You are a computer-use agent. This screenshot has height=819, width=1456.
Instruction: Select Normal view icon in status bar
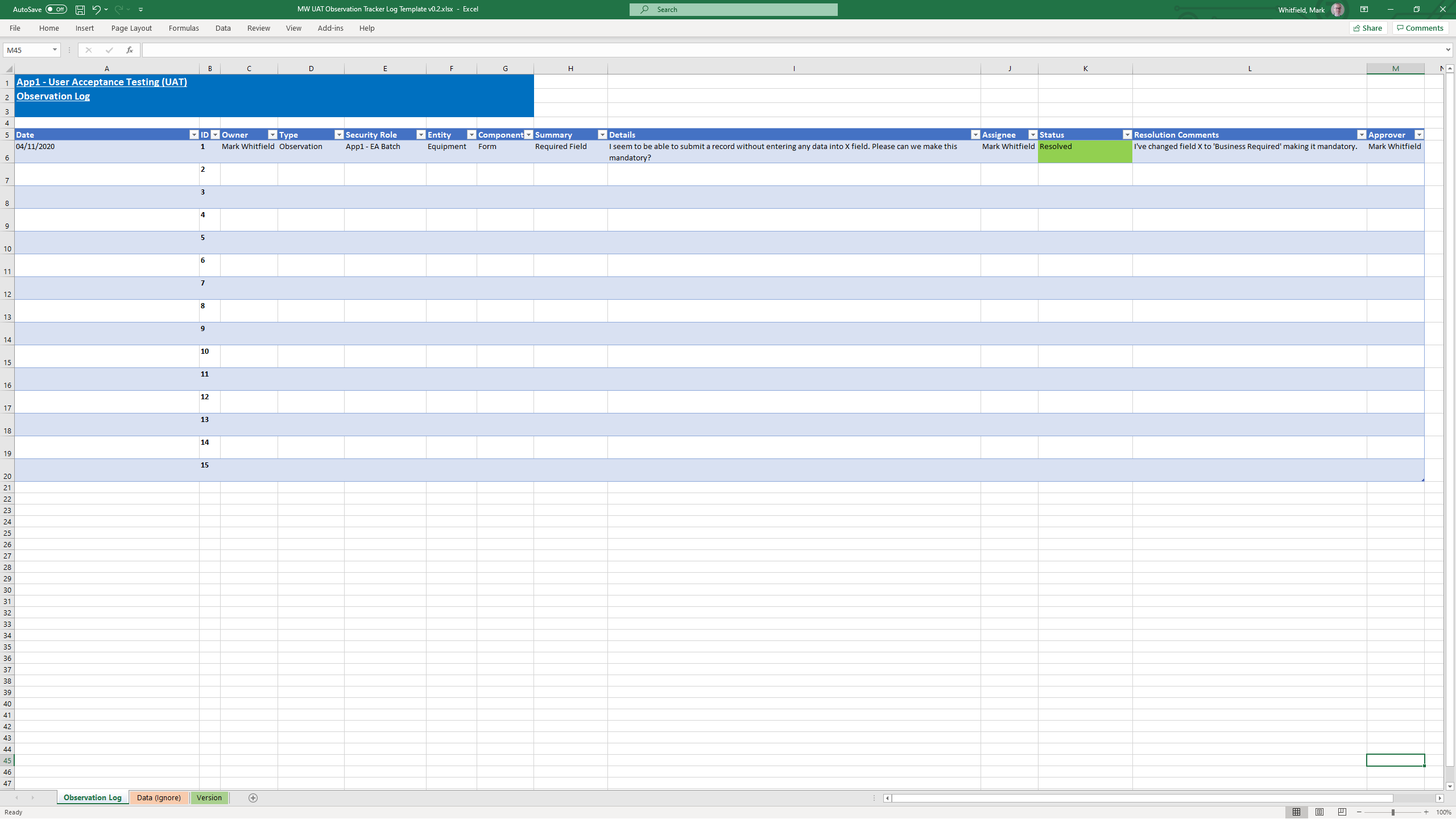(1296, 812)
